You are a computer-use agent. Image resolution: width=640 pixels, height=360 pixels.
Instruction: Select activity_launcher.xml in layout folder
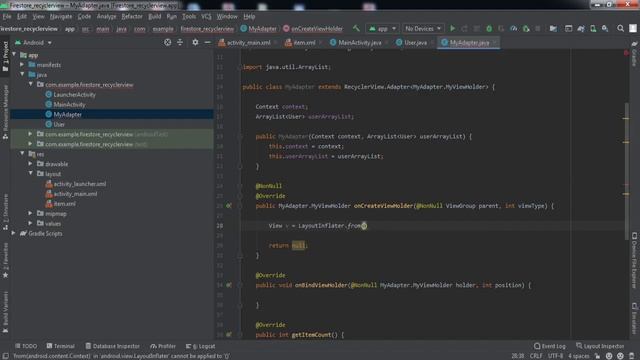point(80,184)
